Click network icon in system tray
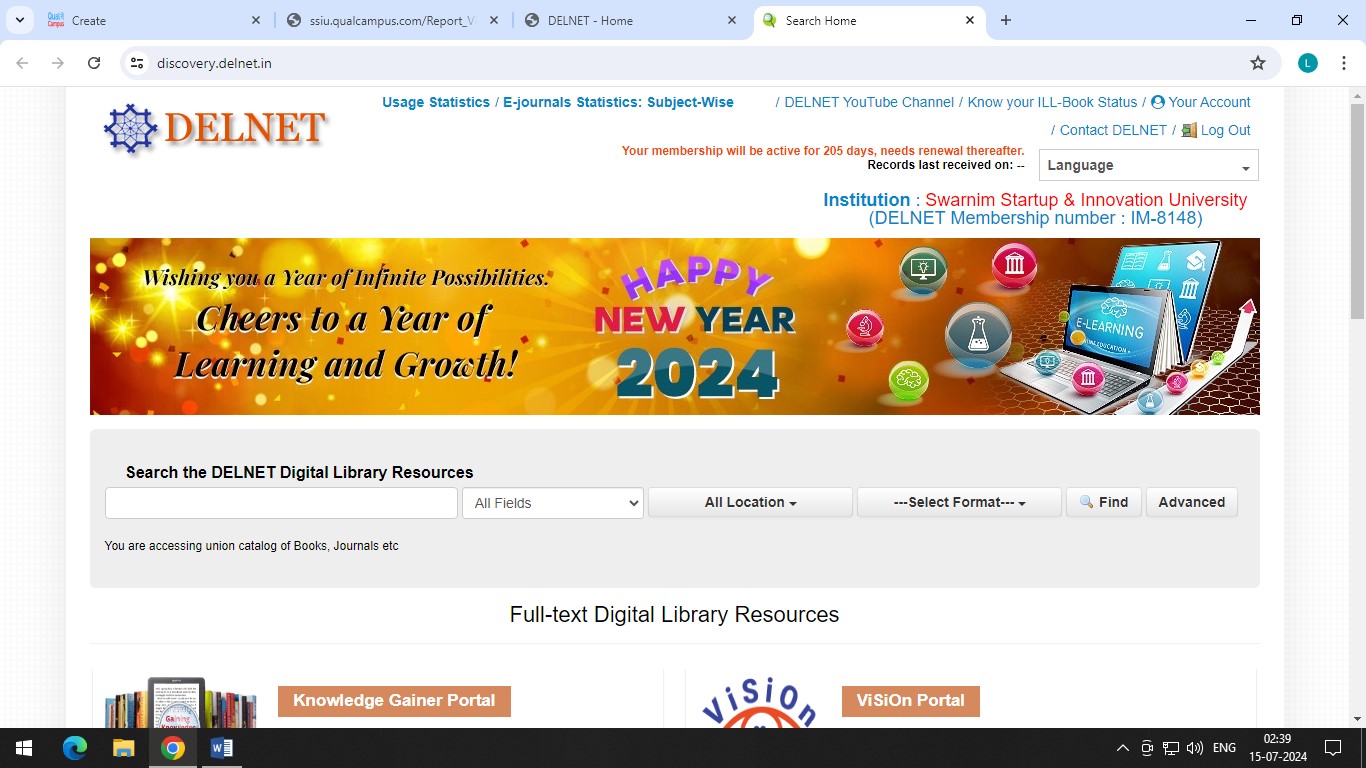The width and height of the screenshot is (1366, 768). tap(1171, 748)
